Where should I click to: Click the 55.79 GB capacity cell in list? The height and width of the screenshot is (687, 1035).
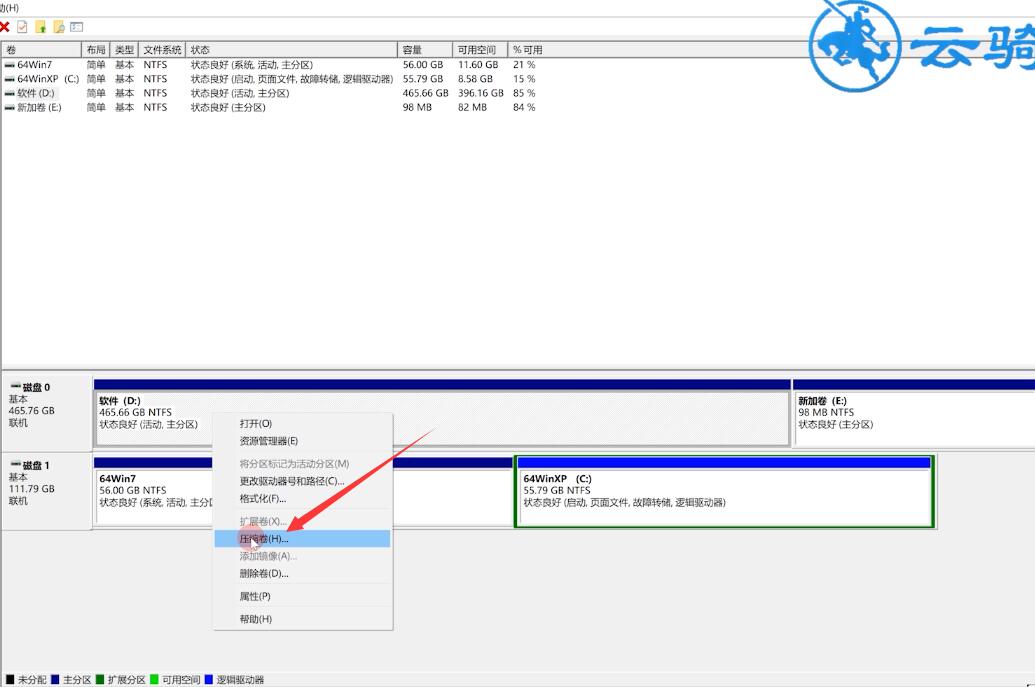[x=423, y=79]
